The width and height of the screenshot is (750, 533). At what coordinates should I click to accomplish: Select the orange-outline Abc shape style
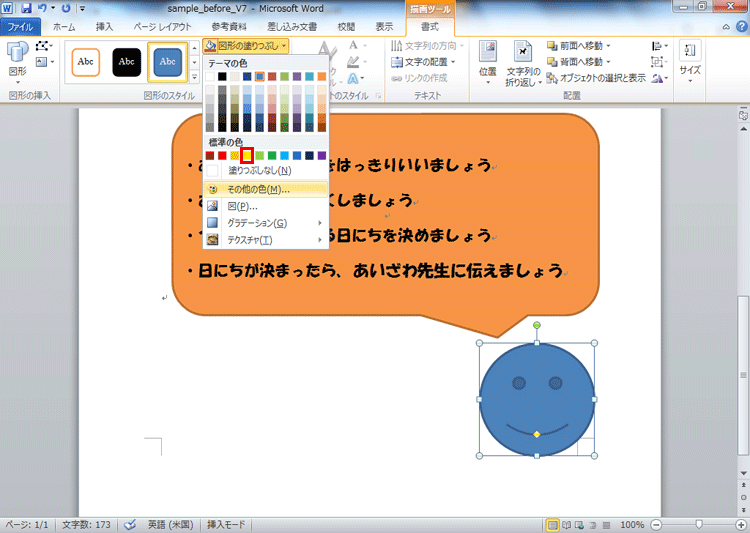(86, 62)
